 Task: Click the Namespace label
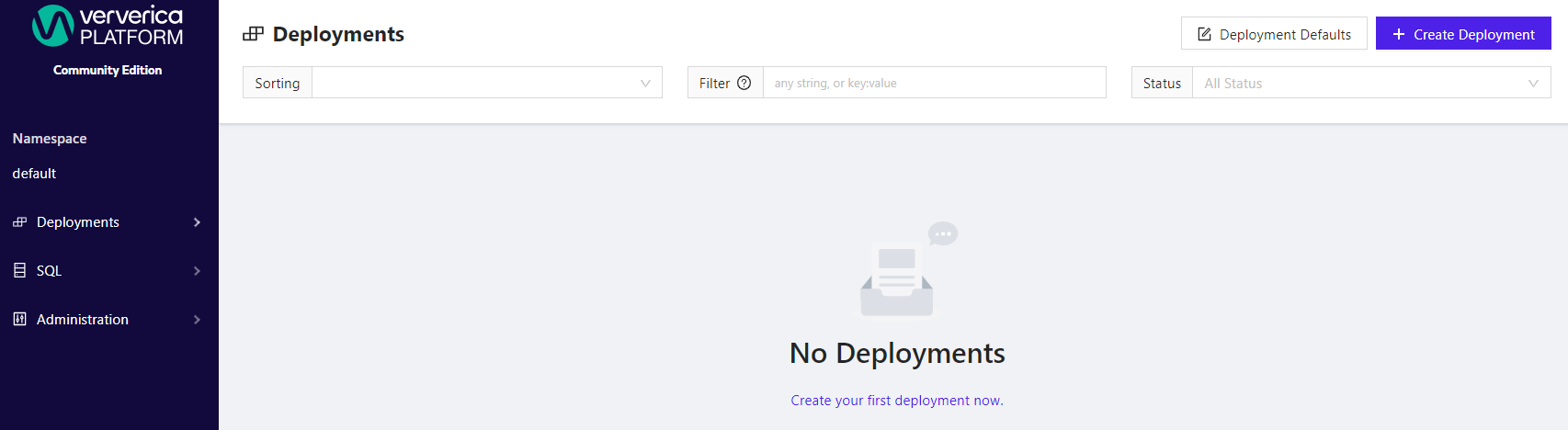pyautogui.click(x=50, y=139)
